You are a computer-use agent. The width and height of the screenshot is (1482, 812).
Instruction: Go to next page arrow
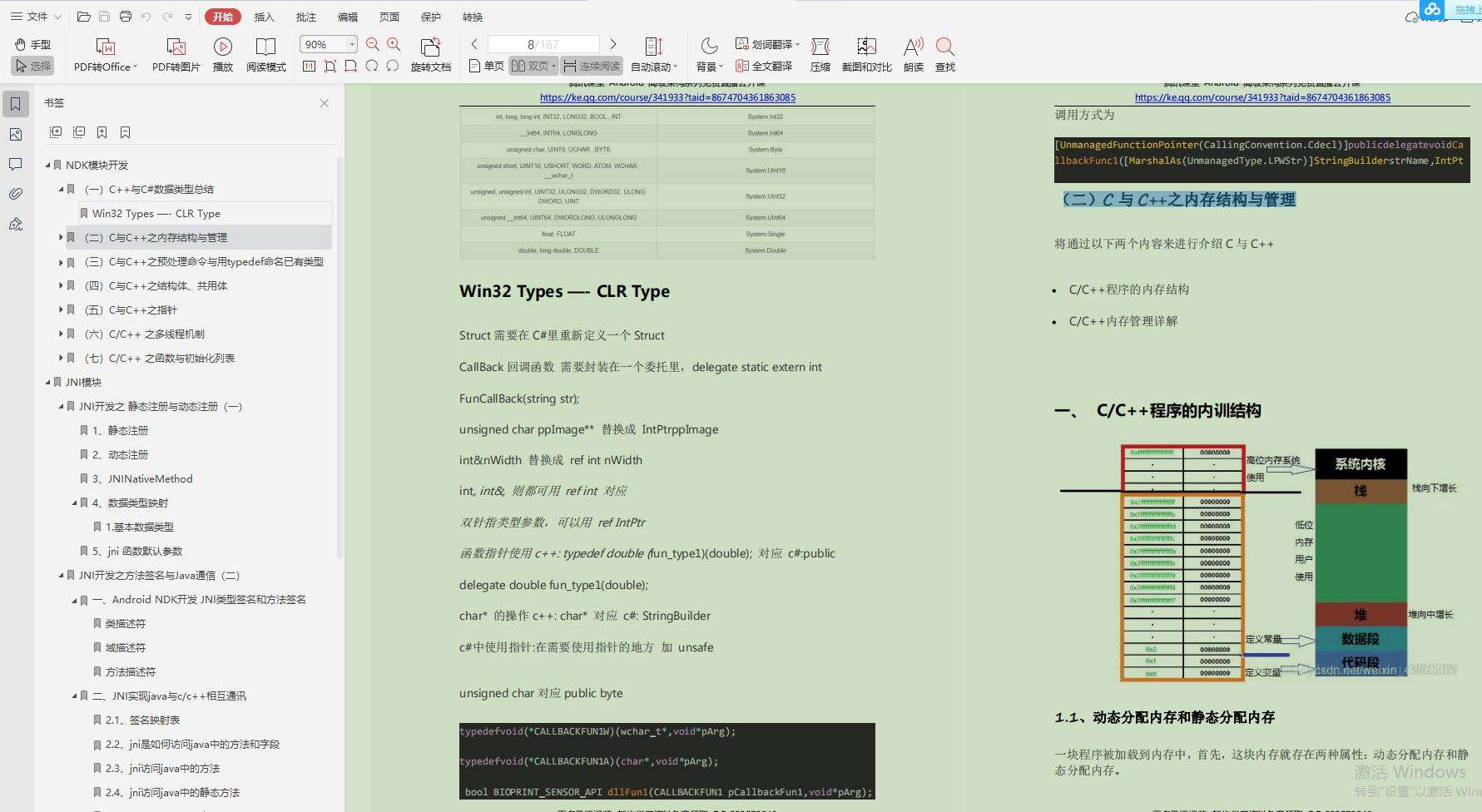click(x=613, y=44)
